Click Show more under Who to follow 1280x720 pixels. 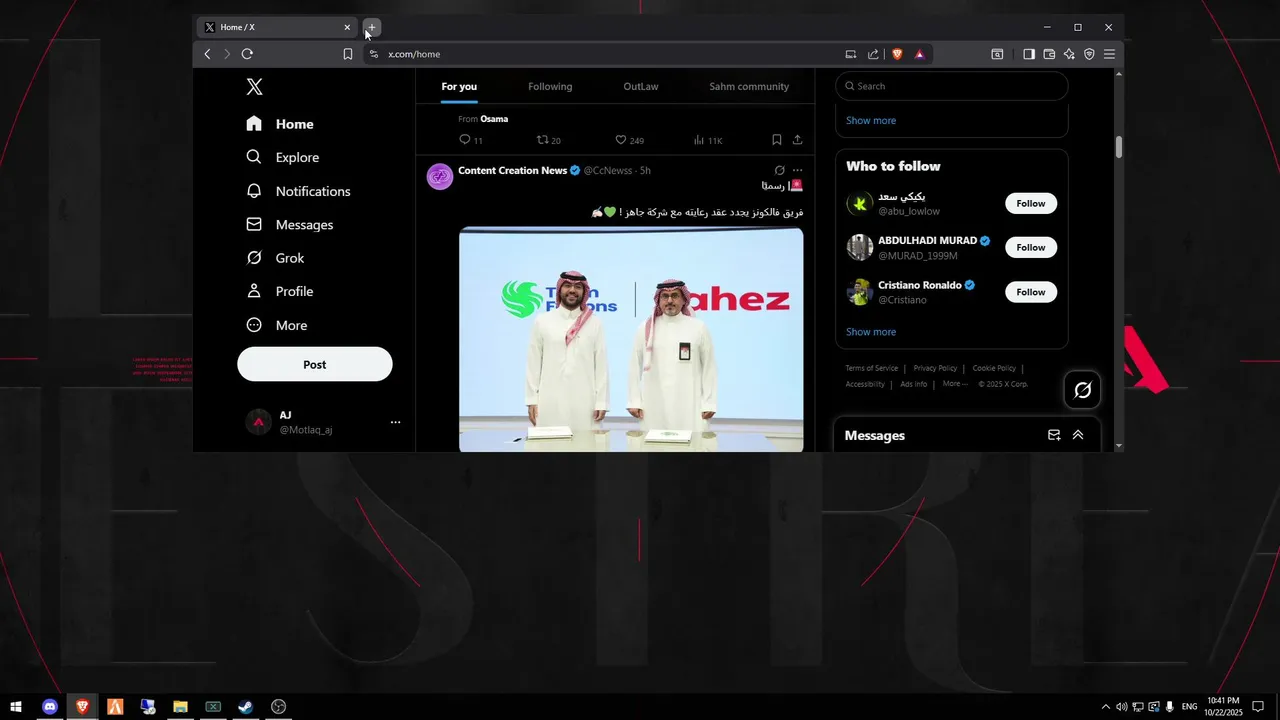[871, 332]
